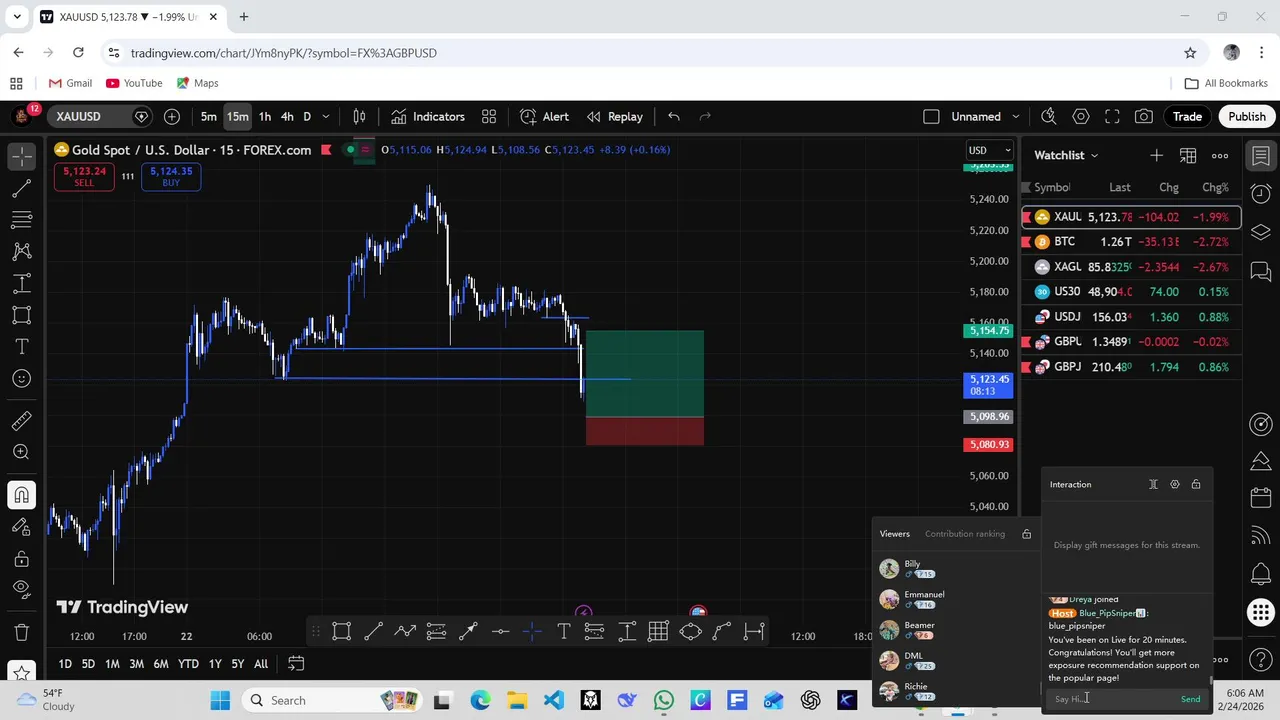
Task: Open watchlist more options three dots
Action: (x=1220, y=155)
